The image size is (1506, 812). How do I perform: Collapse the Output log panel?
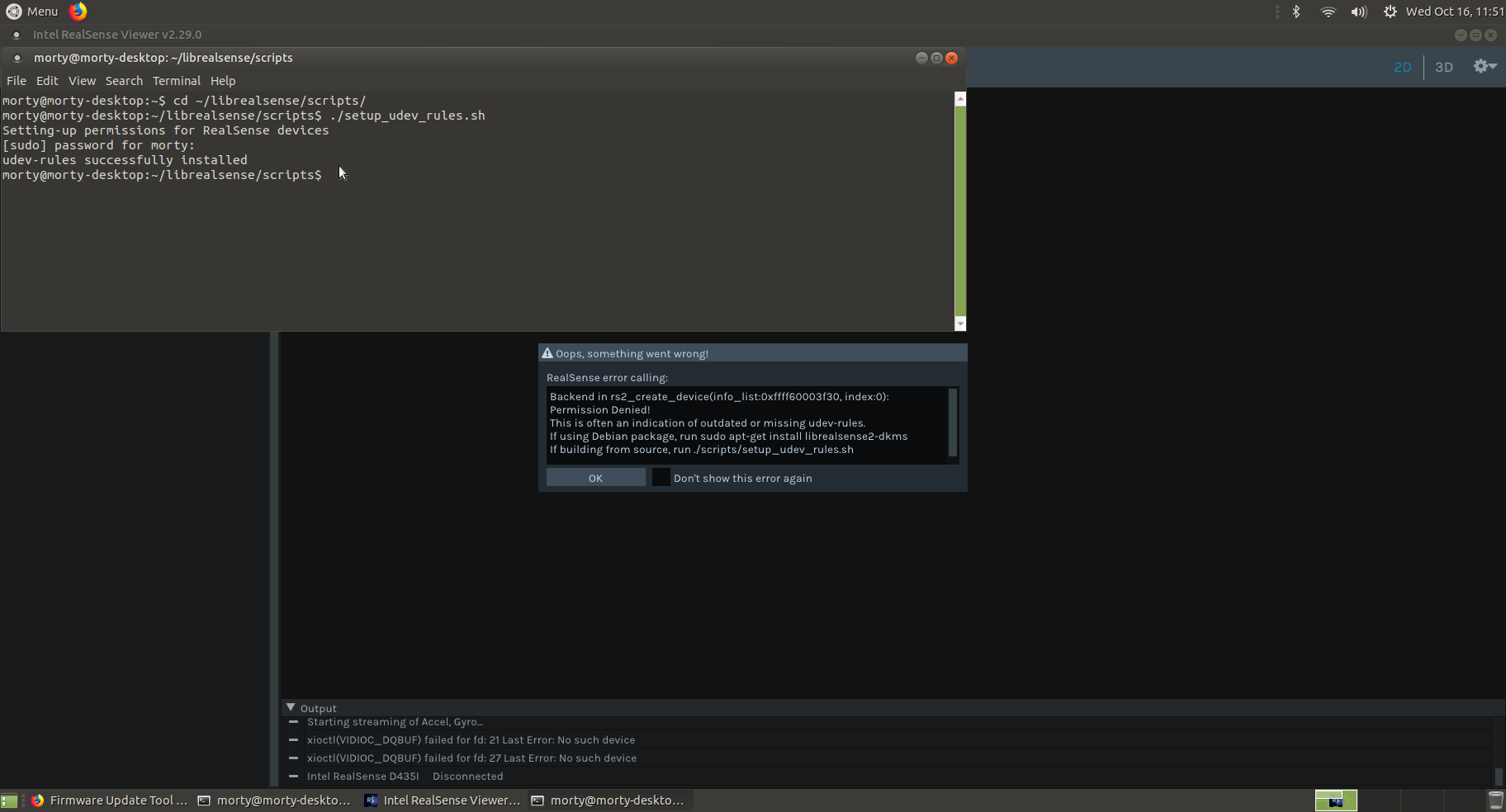click(x=291, y=707)
